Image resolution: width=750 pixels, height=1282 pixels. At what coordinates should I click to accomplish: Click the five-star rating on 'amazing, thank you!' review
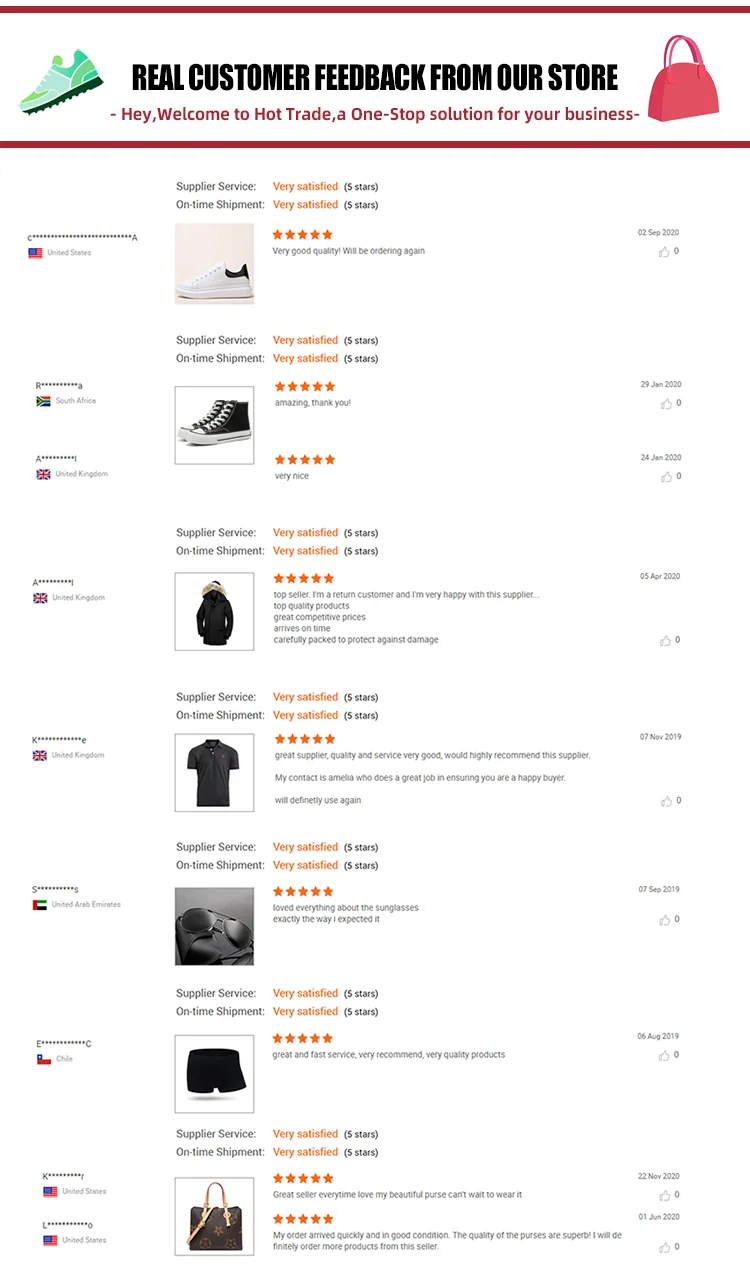point(305,387)
